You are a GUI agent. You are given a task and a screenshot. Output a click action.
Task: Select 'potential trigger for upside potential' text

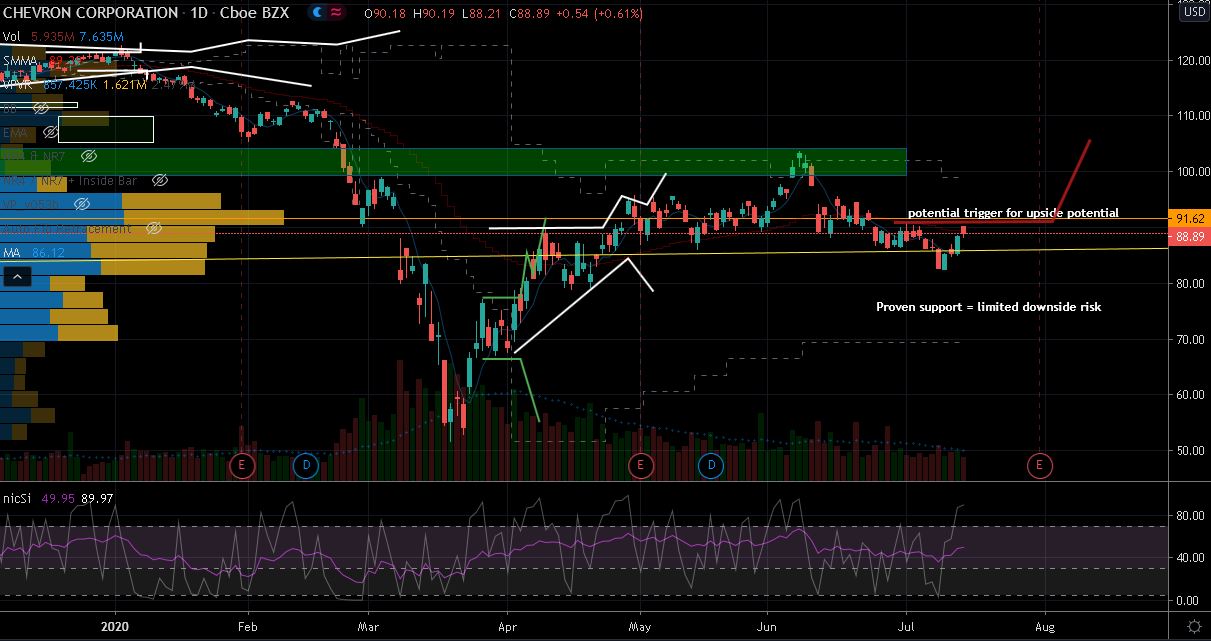(x=1013, y=213)
